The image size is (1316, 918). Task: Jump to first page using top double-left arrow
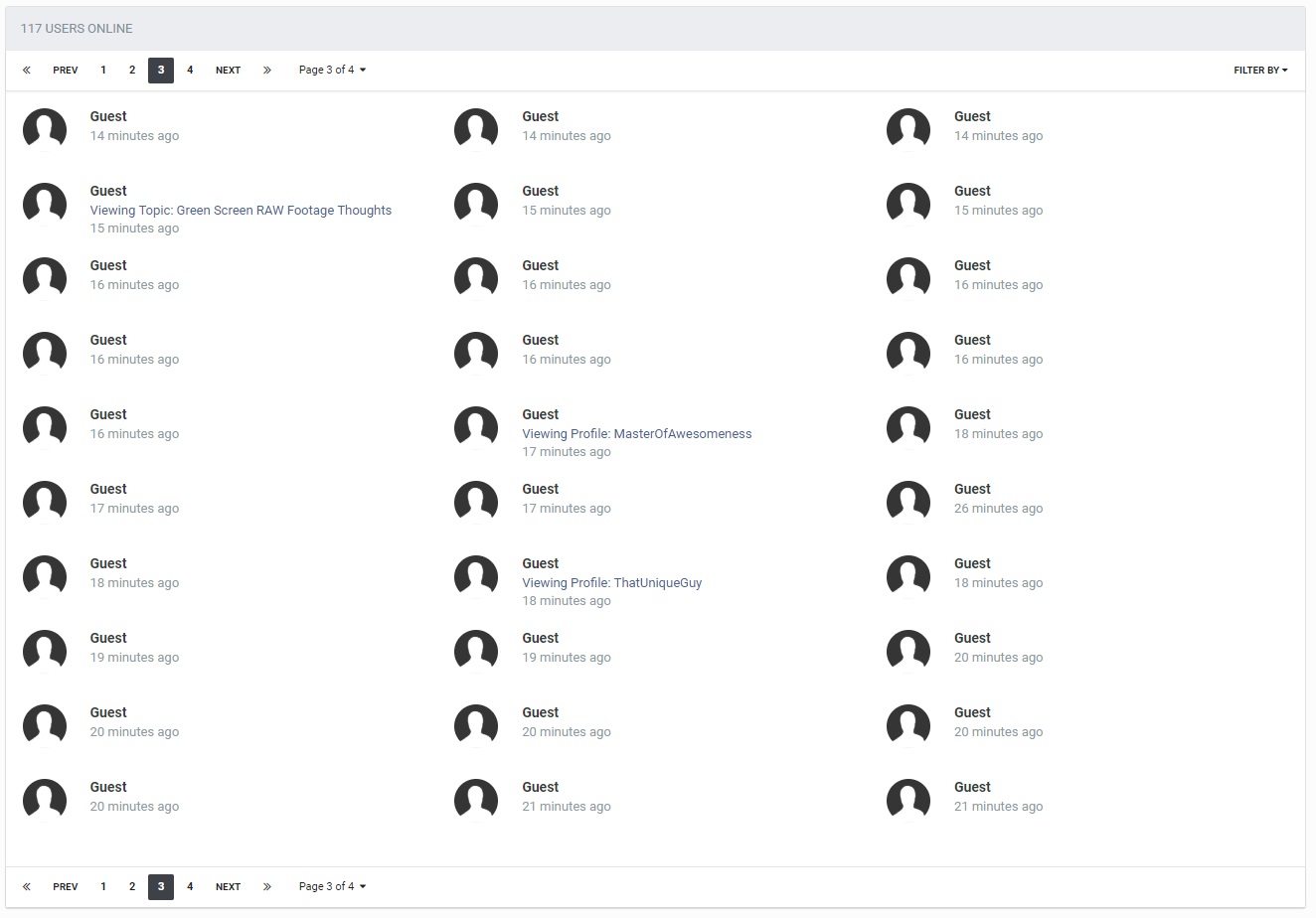[27, 71]
